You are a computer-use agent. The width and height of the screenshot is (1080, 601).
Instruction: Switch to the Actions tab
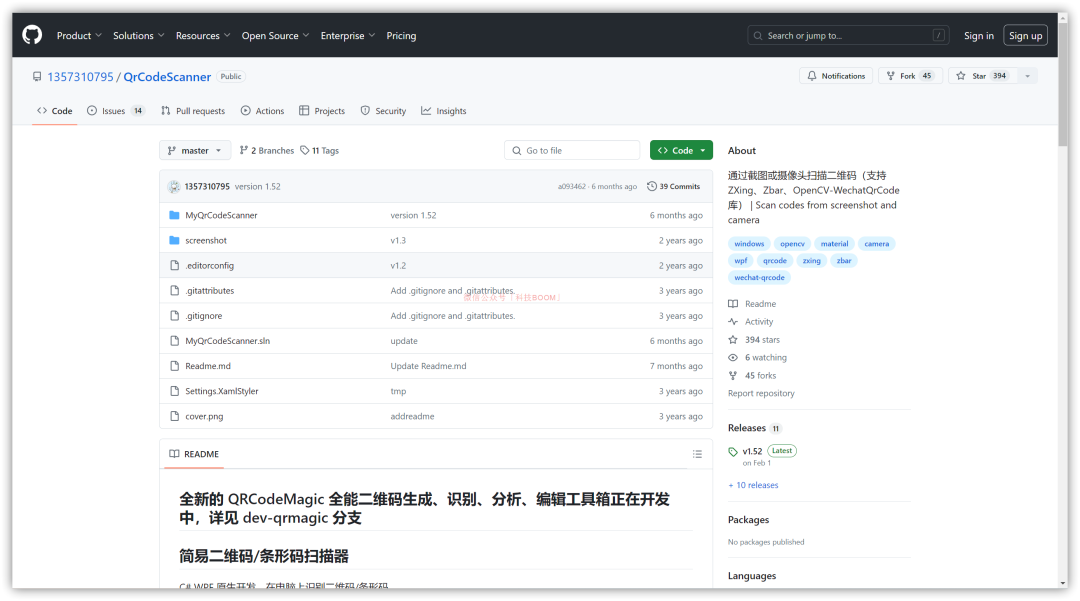[x=262, y=111]
